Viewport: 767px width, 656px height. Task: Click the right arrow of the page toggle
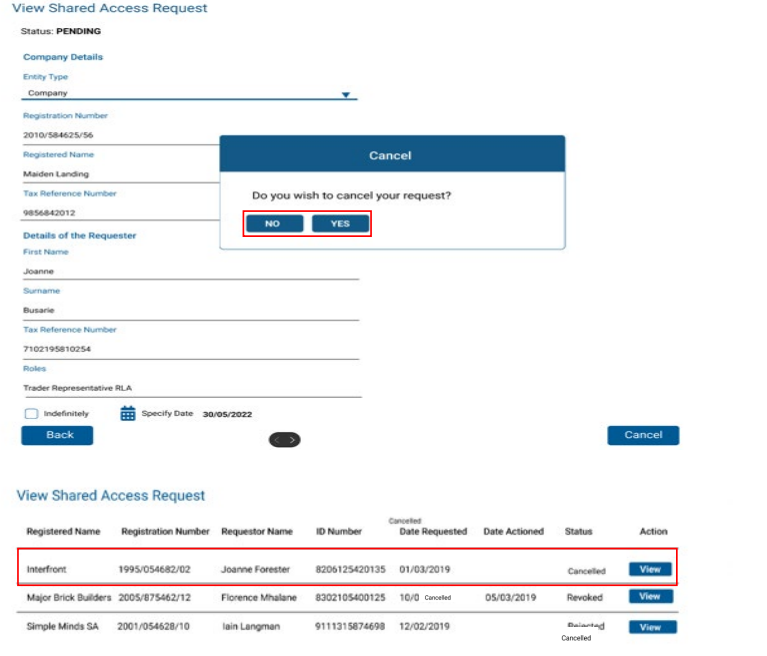(x=292, y=440)
